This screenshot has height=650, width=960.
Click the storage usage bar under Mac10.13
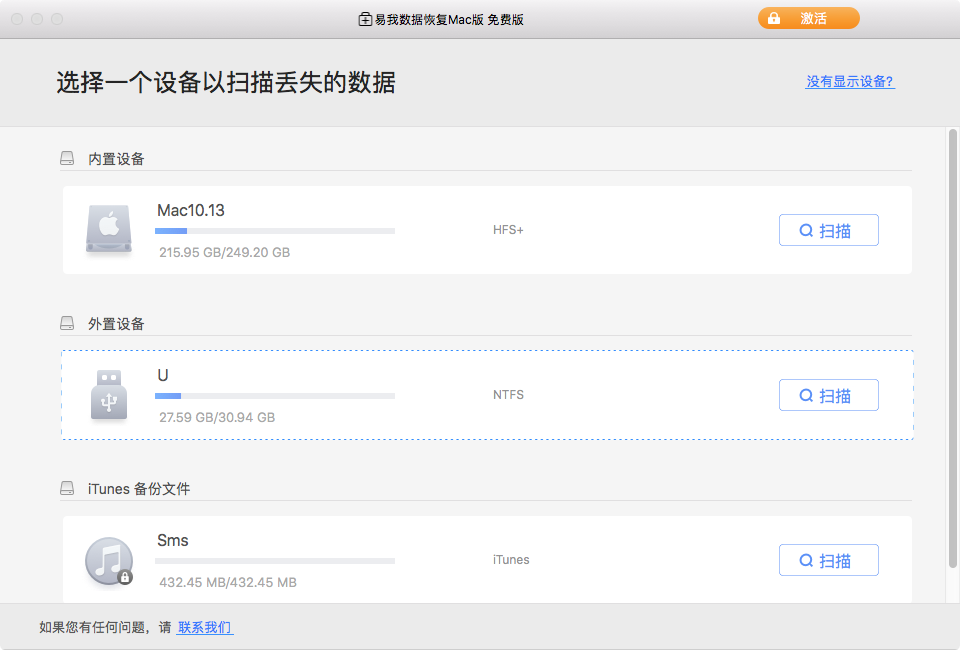[x=275, y=230]
